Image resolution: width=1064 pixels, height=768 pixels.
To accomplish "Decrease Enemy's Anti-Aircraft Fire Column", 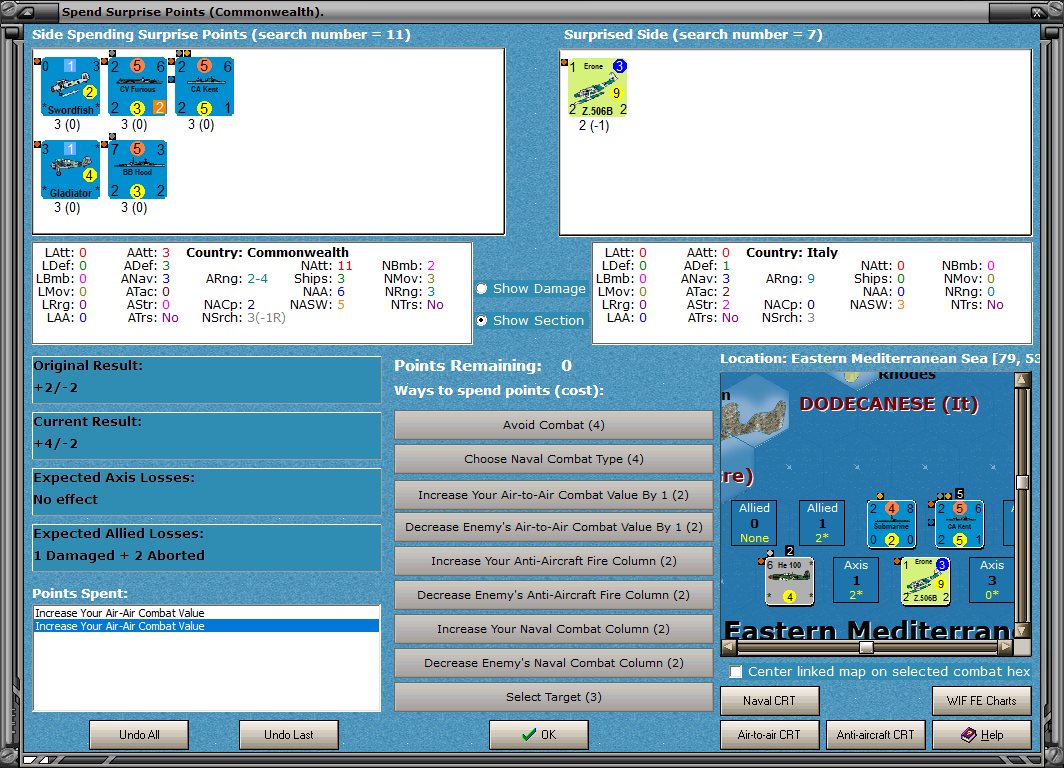I will point(554,594).
